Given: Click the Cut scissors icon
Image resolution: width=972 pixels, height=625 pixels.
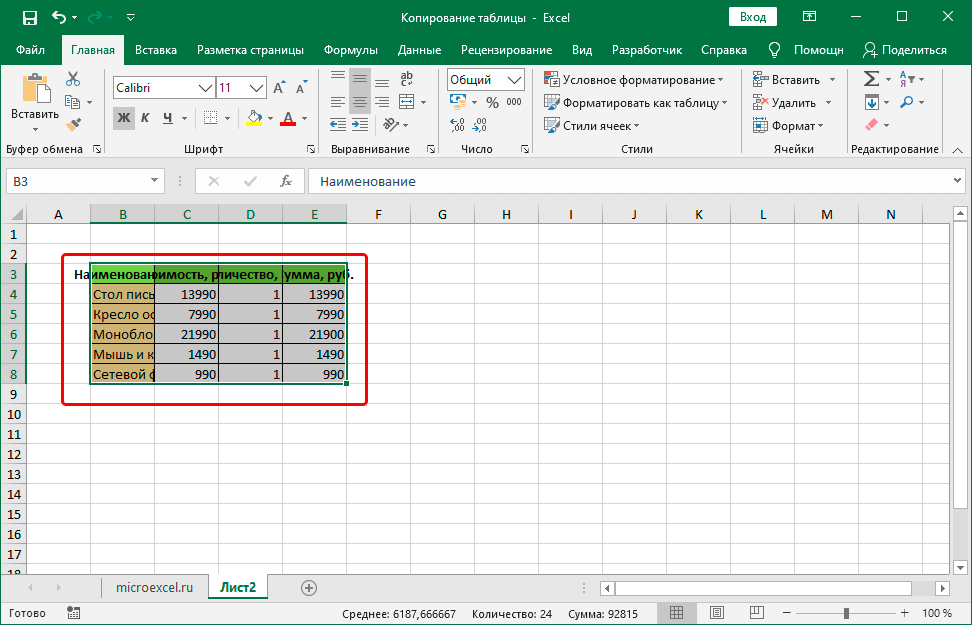Looking at the screenshot, I should click(x=73, y=79).
